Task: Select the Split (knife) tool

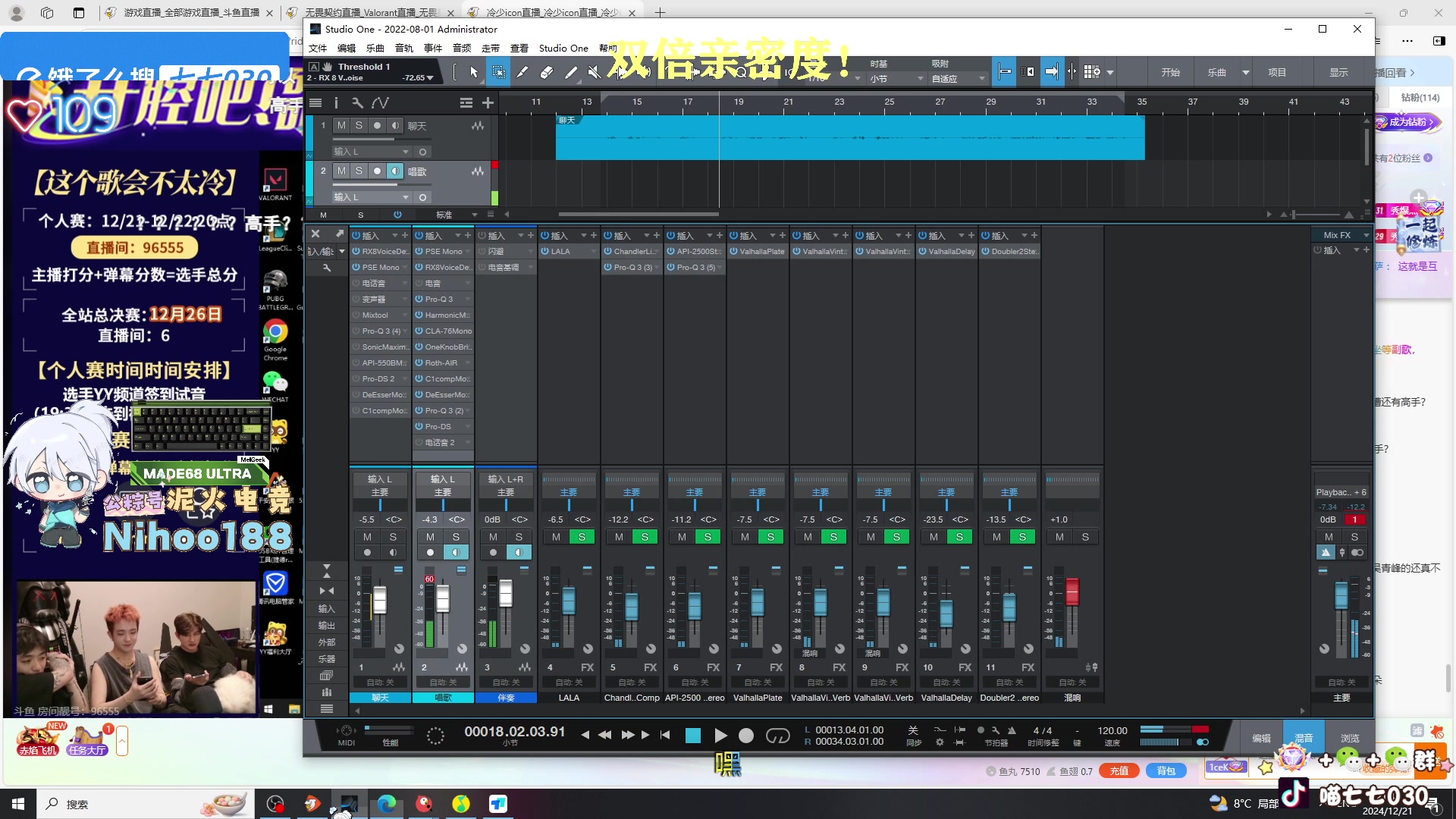Action: point(522,72)
